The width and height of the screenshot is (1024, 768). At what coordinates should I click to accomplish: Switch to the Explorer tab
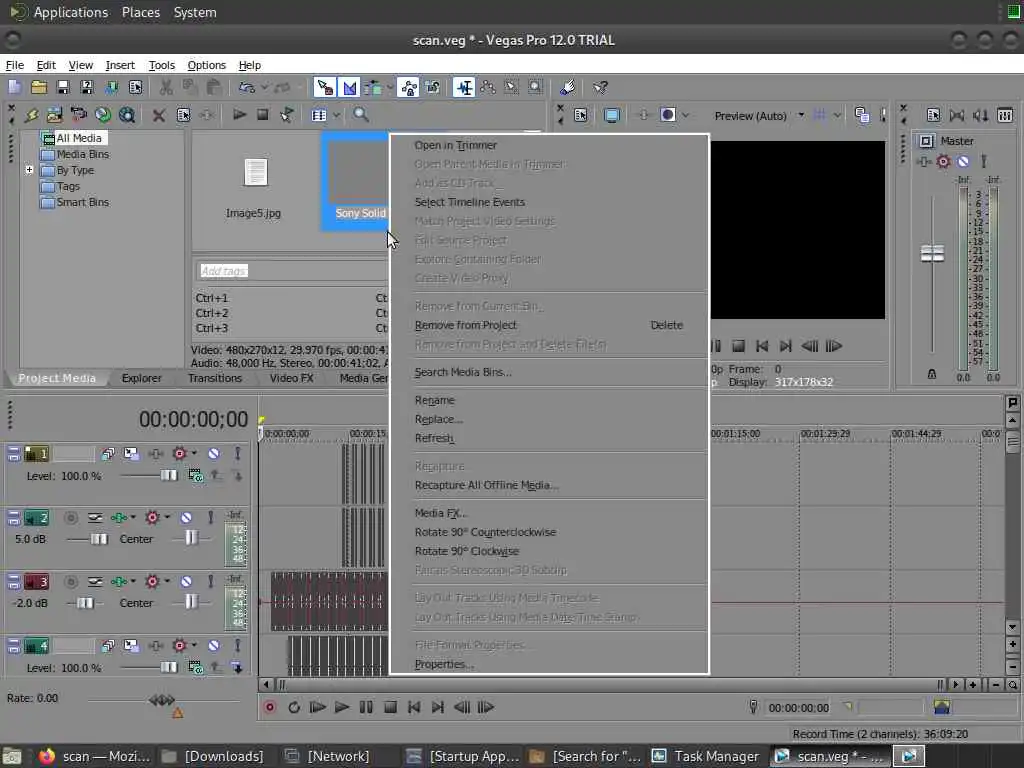[x=142, y=378]
